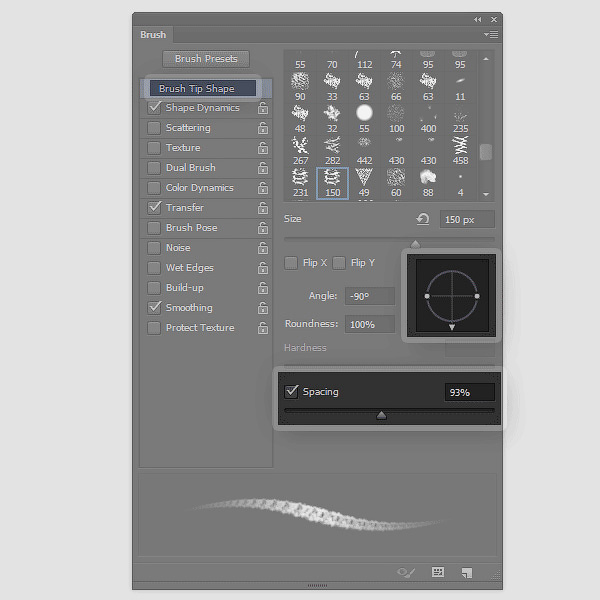600x600 pixels.
Task: Lock the Wet Edges setting
Action: [263, 268]
